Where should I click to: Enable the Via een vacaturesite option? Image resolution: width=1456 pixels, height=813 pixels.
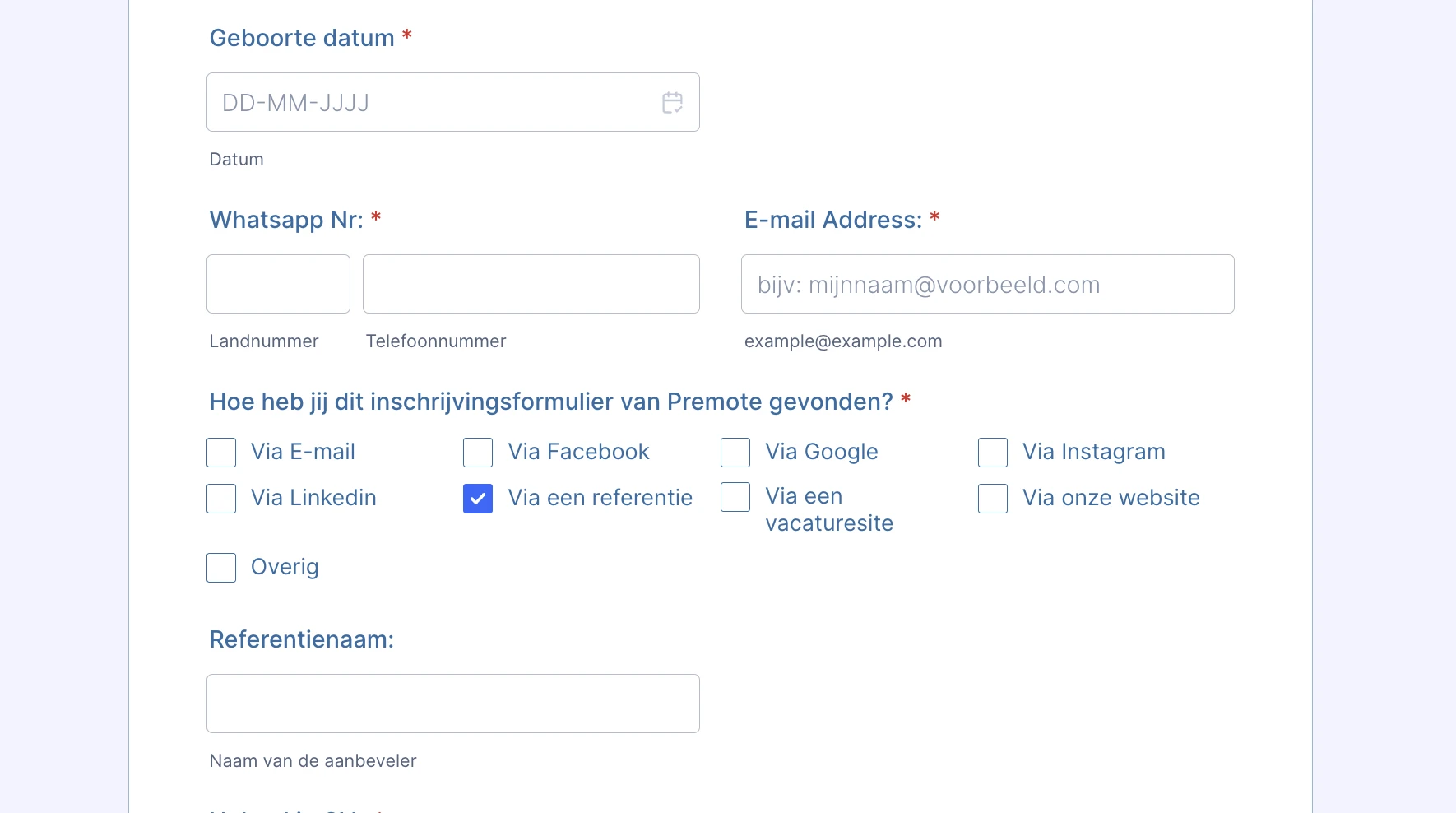(x=735, y=498)
